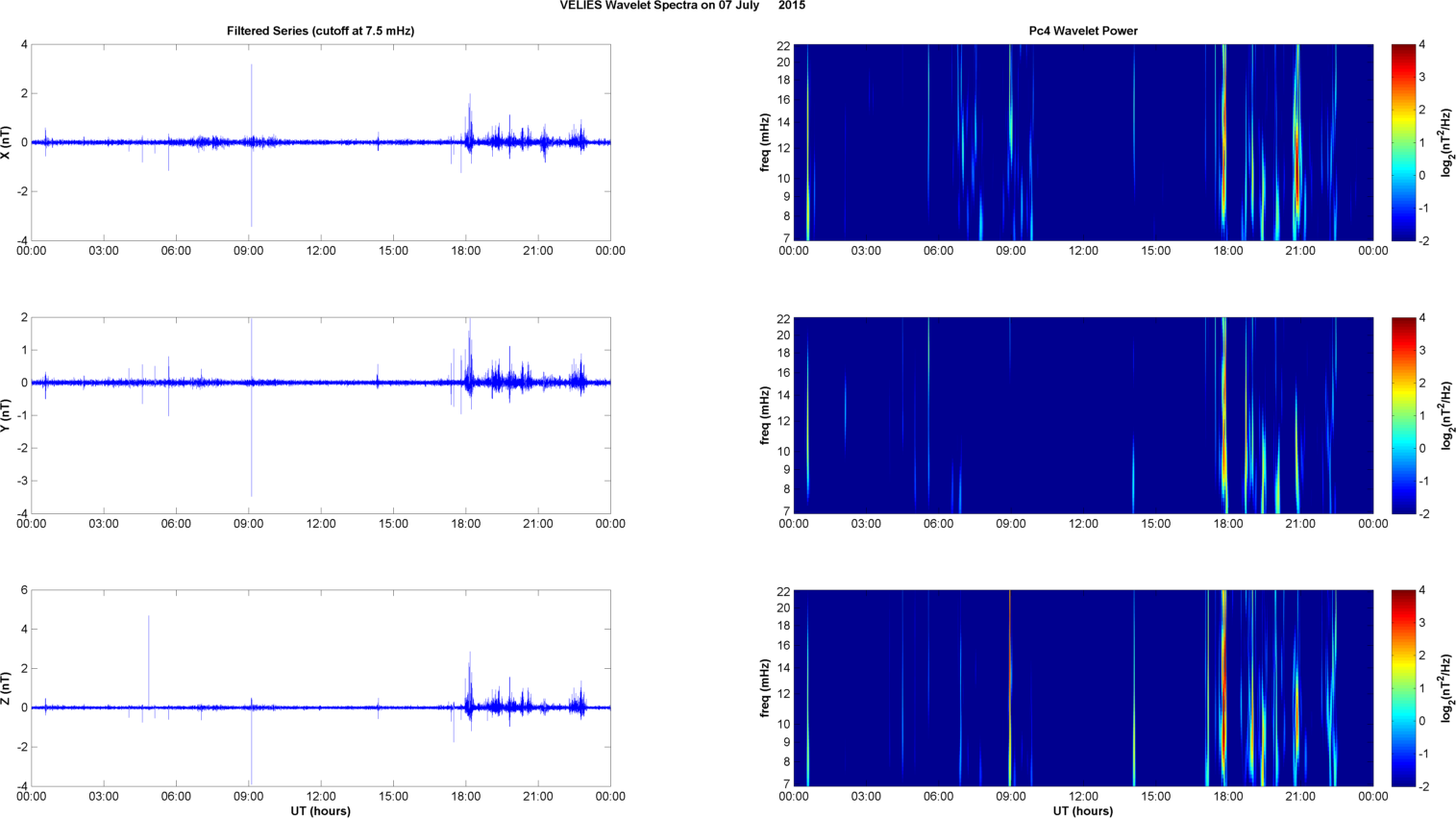1456x818 pixels.
Task: Select the tall upward spike before 06:00 in Z series
Action: coord(149,661)
